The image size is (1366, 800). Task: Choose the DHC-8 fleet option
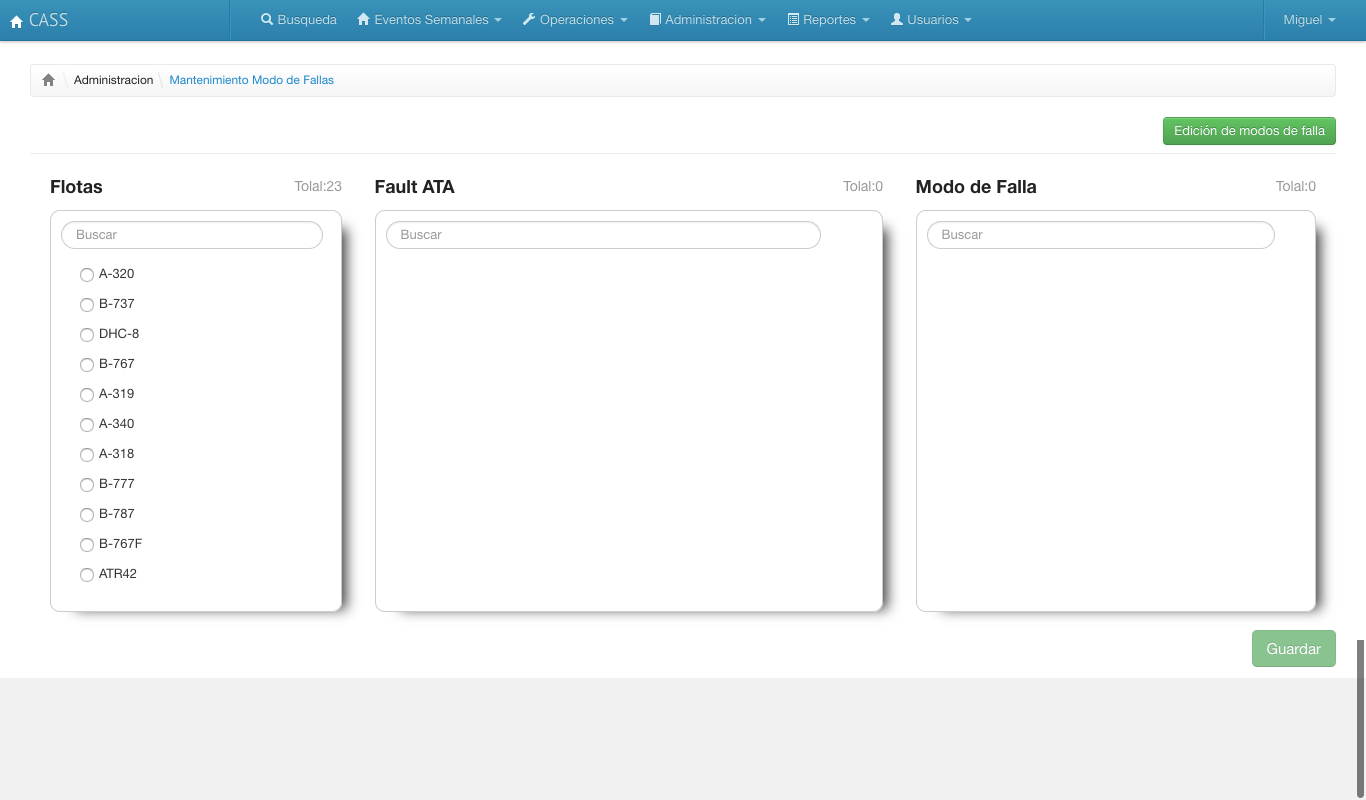87,335
